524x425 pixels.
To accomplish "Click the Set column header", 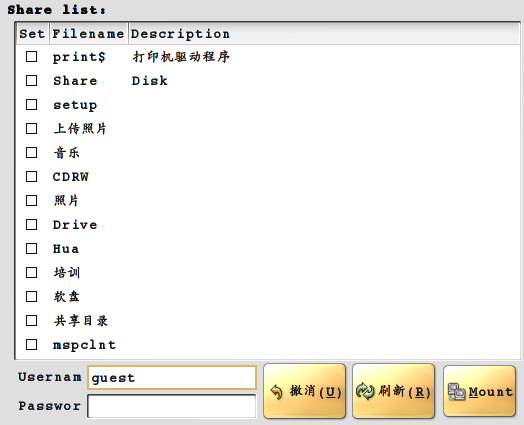I will pyautogui.click(x=32, y=33).
